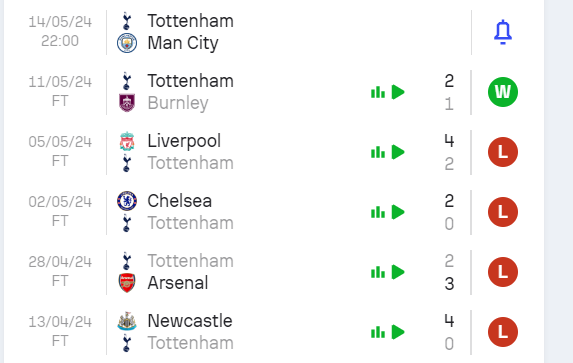Open Arsenal team name link
573x363 pixels.
pos(178,283)
